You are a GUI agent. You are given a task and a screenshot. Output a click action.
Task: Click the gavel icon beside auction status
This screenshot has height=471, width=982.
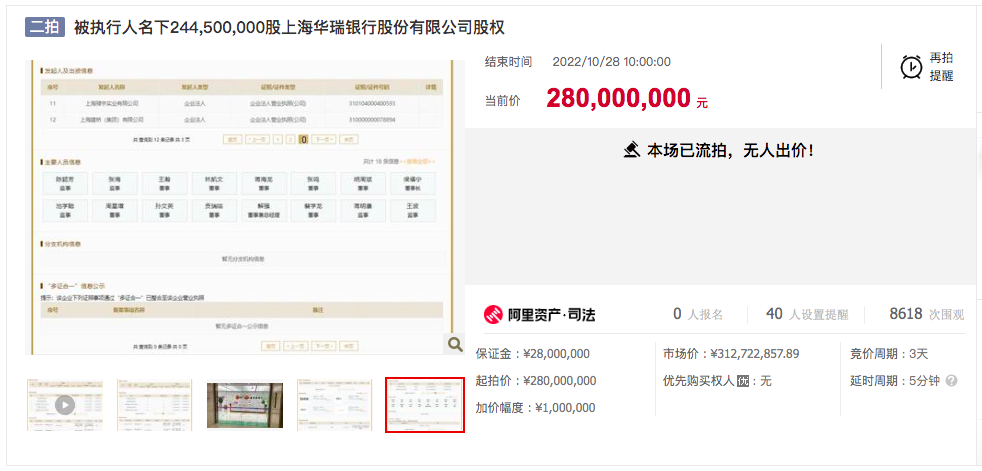pos(631,150)
